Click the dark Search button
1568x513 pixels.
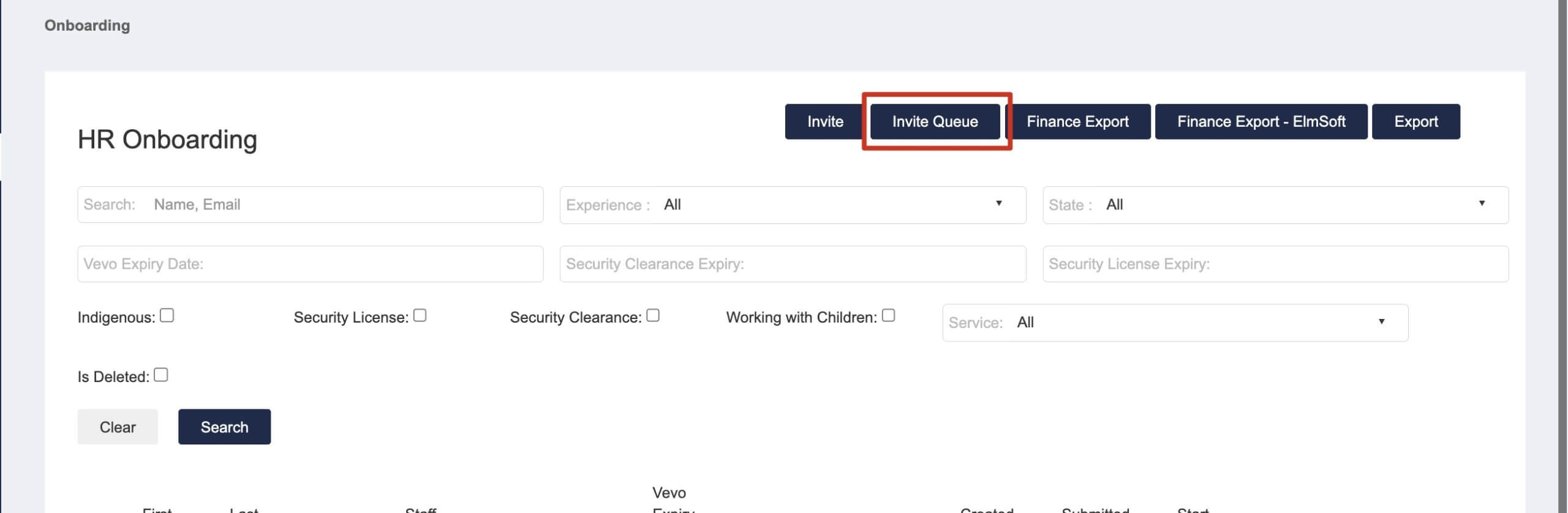coord(224,427)
